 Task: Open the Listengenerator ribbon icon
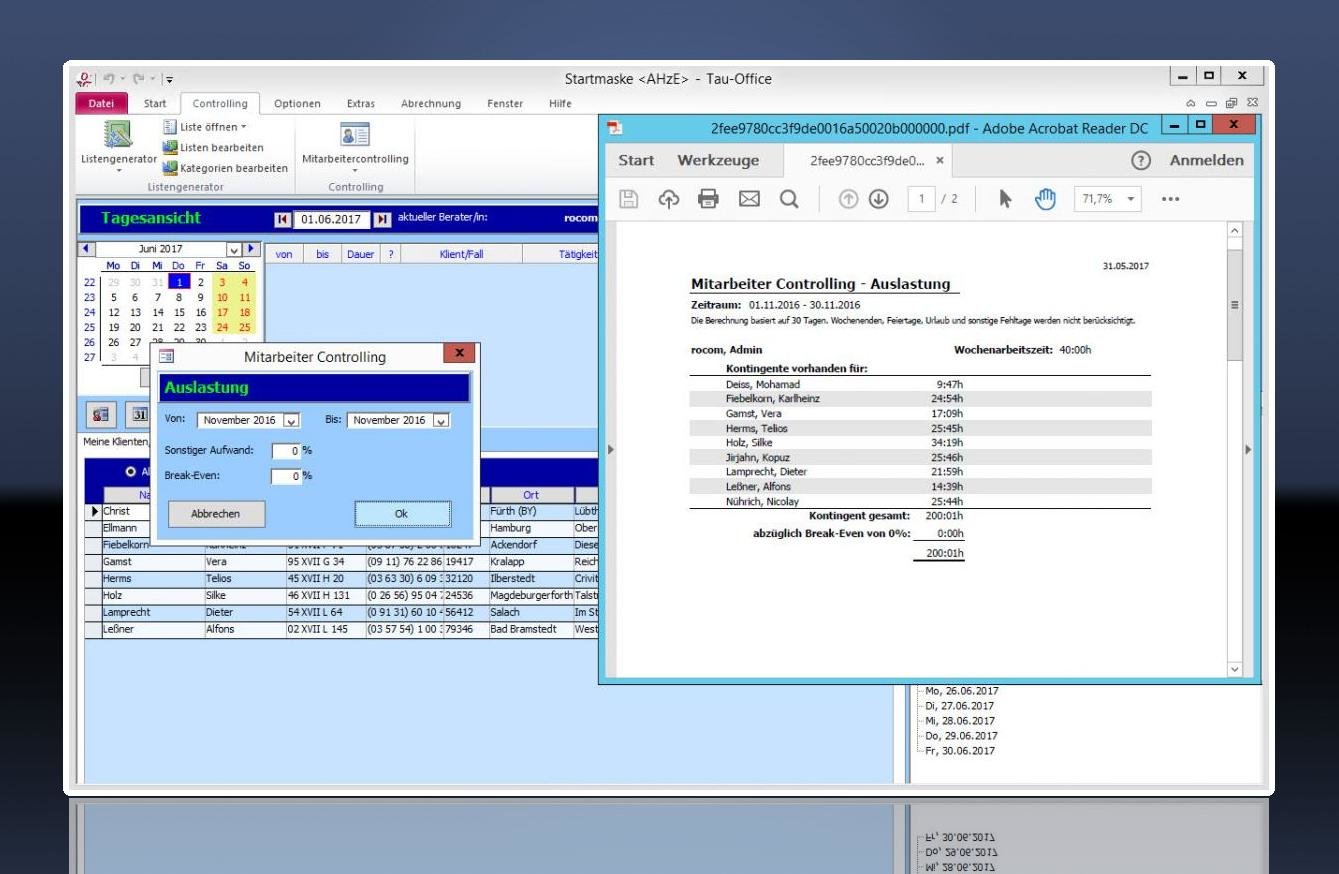pyautogui.click(x=118, y=135)
